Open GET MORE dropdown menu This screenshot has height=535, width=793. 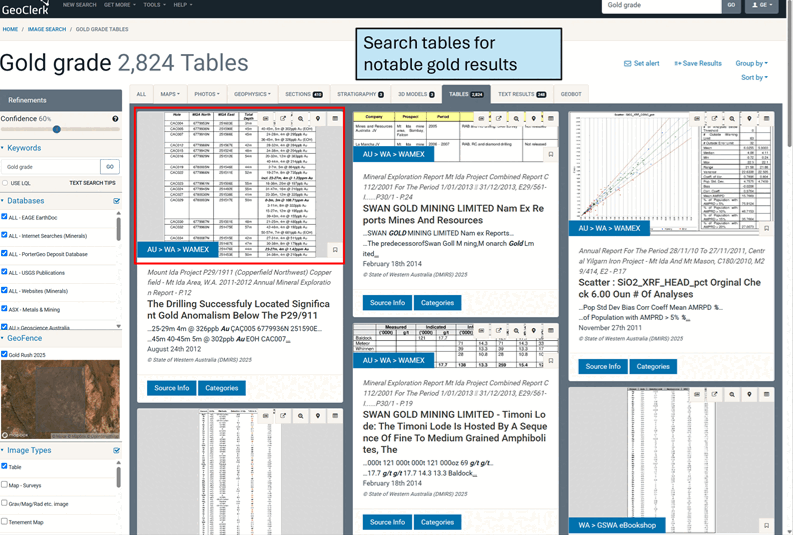(x=120, y=5)
